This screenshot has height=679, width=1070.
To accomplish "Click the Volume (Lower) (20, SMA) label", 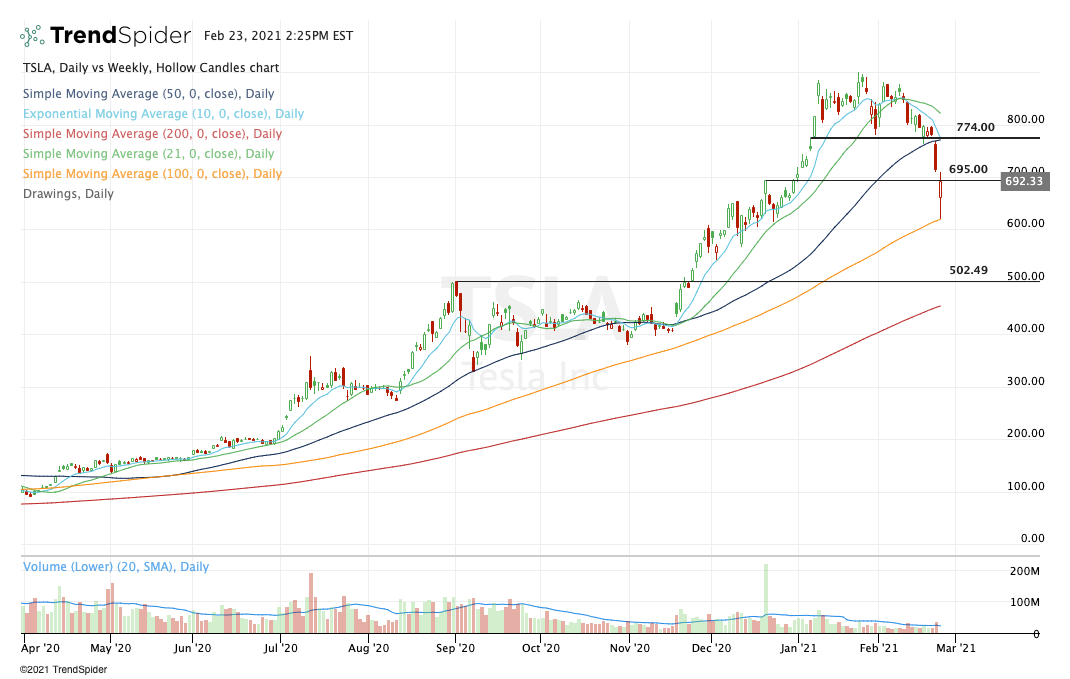I will tap(116, 566).
